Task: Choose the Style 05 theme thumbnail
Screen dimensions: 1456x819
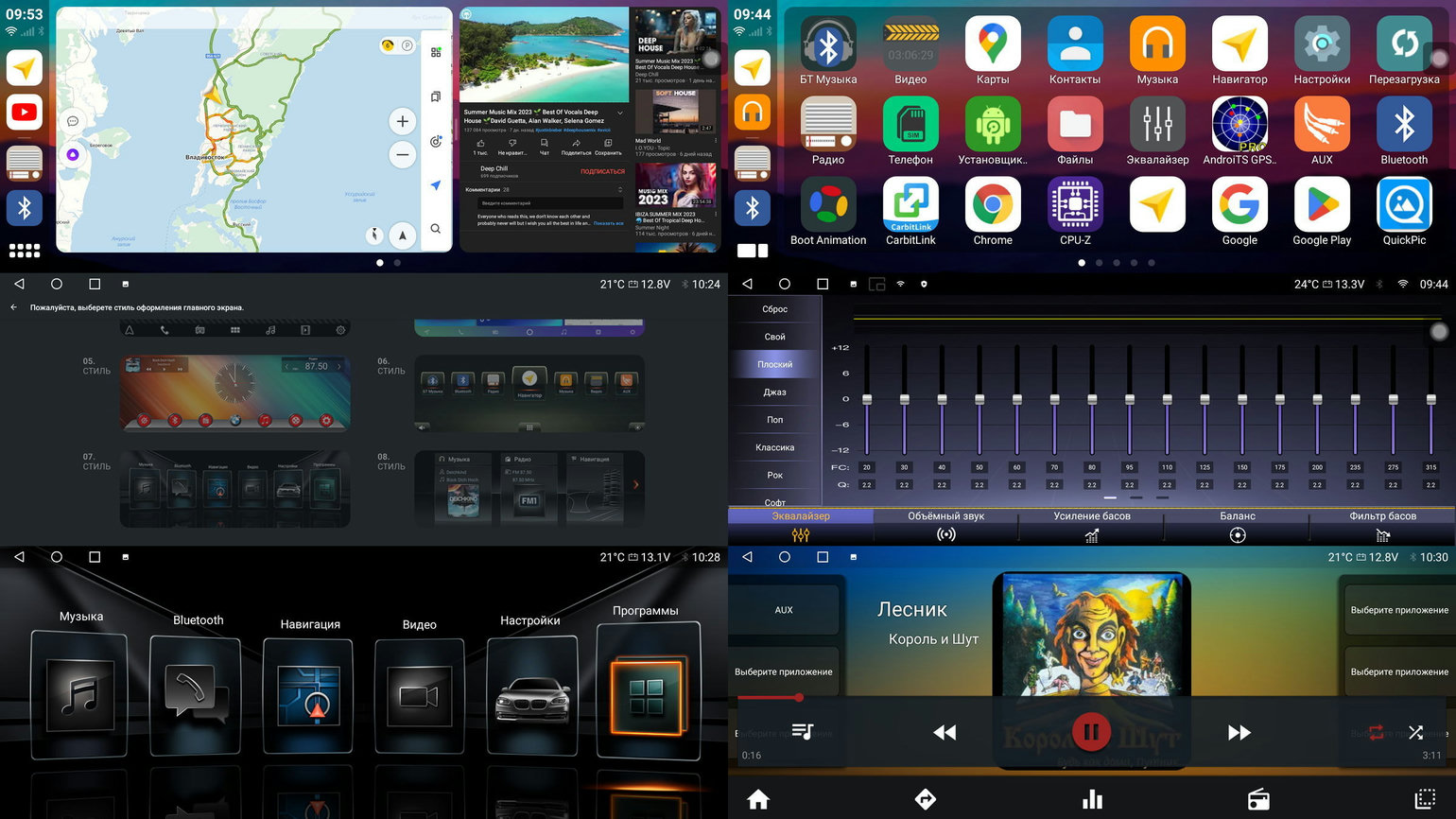Action: [x=234, y=393]
